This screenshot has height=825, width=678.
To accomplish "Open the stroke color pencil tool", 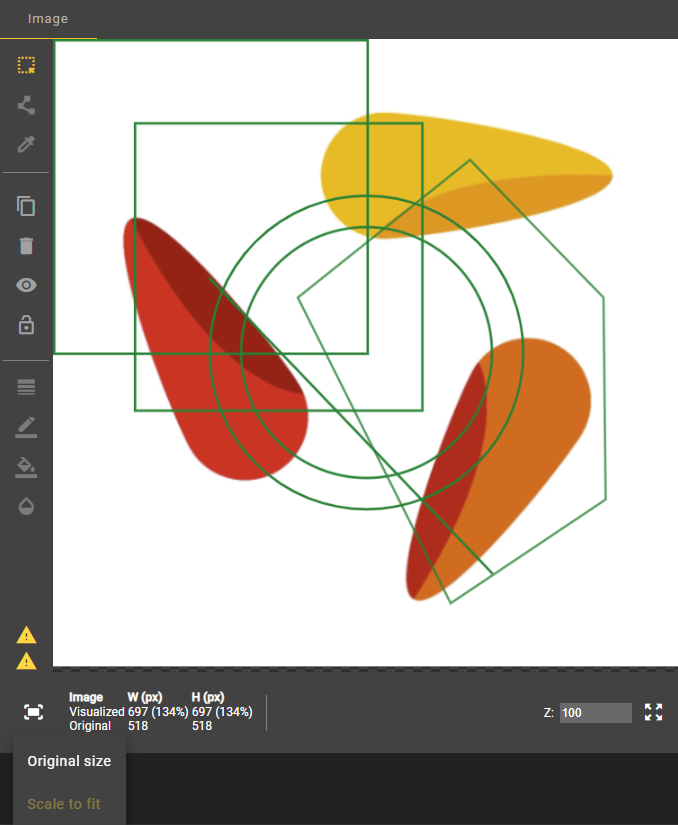I will tap(26, 427).
